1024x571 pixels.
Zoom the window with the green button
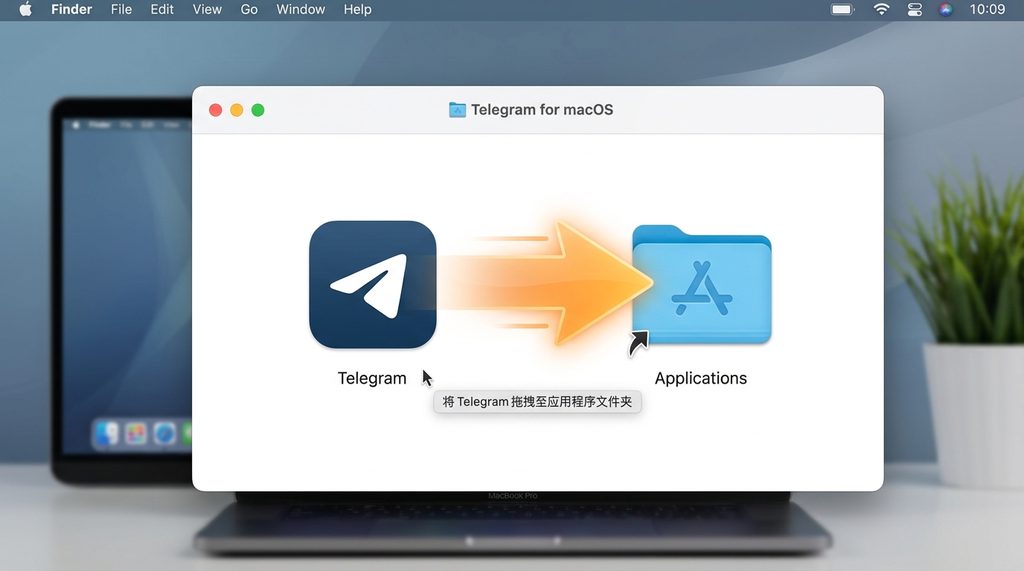pyautogui.click(x=258, y=110)
